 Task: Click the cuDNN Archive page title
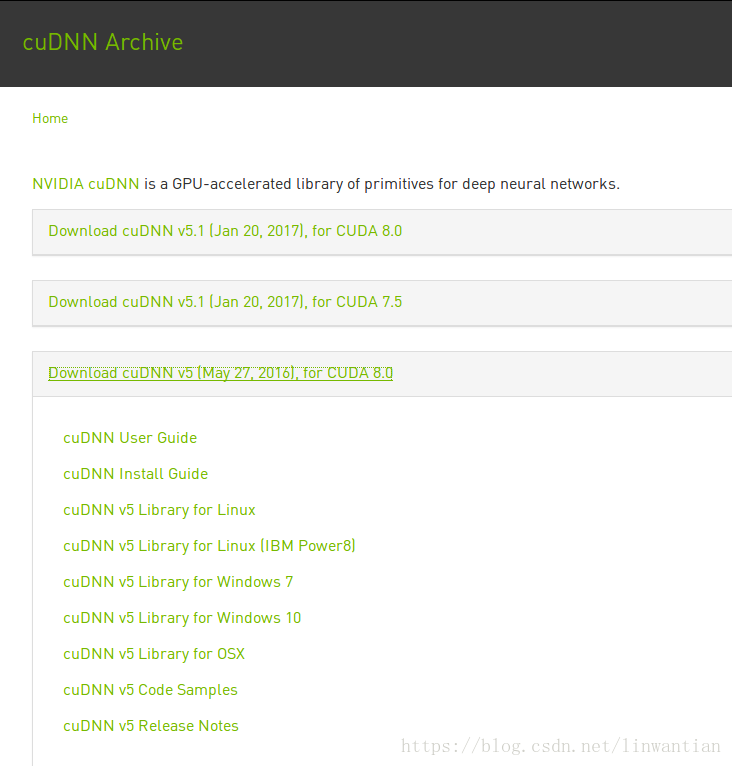[103, 43]
